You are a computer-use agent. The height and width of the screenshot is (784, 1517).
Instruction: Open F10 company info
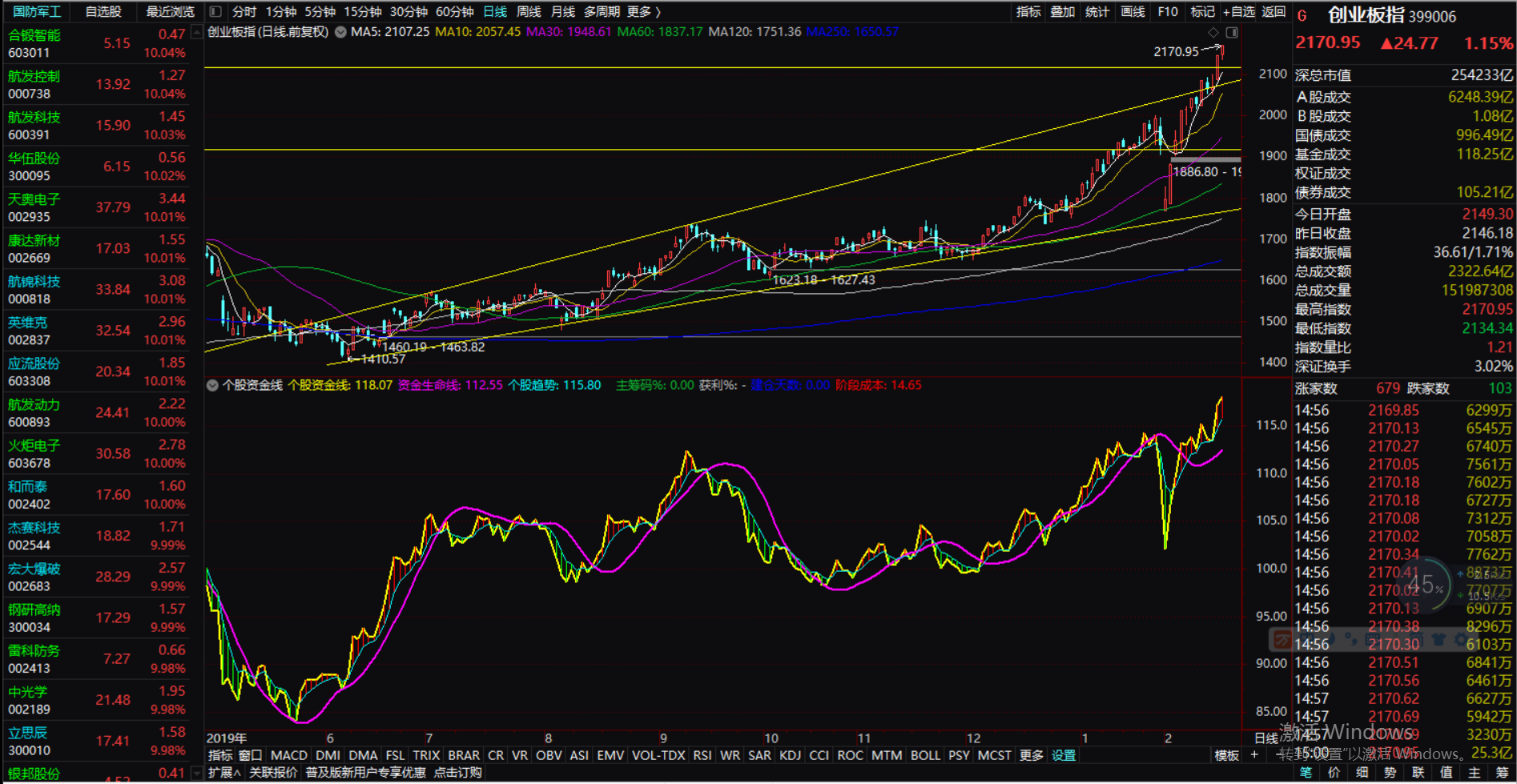1168,11
